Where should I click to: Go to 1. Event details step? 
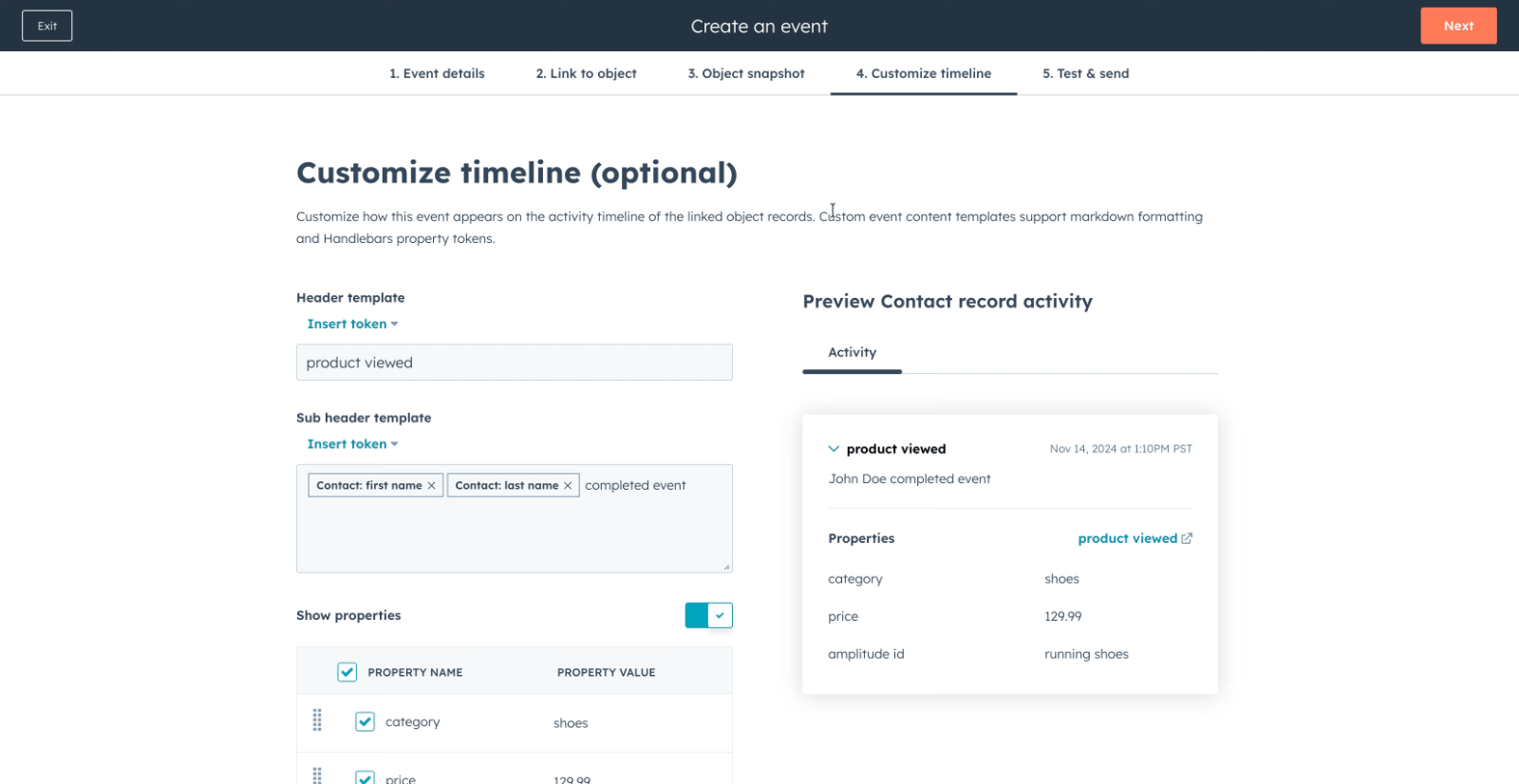point(437,73)
